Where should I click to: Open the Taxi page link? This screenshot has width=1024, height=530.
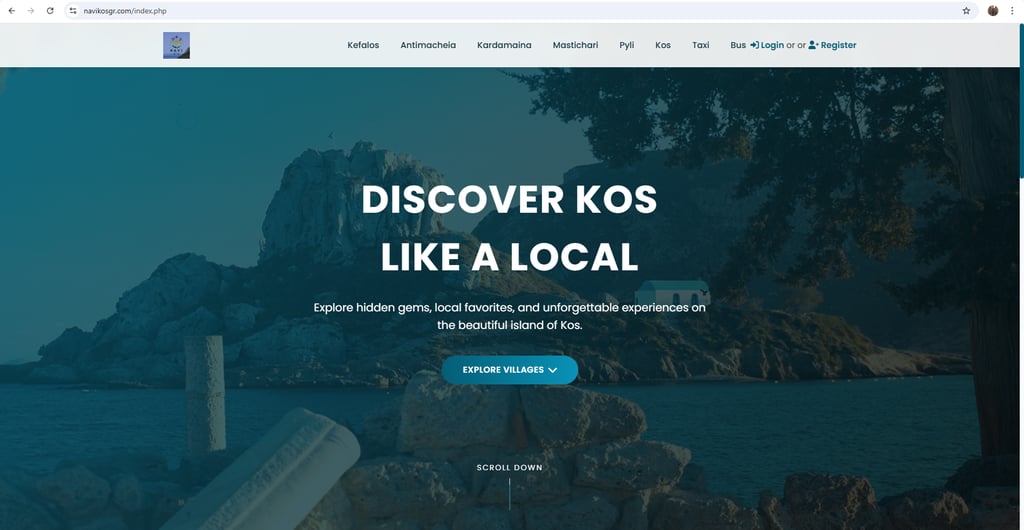[x=701, y=45]
